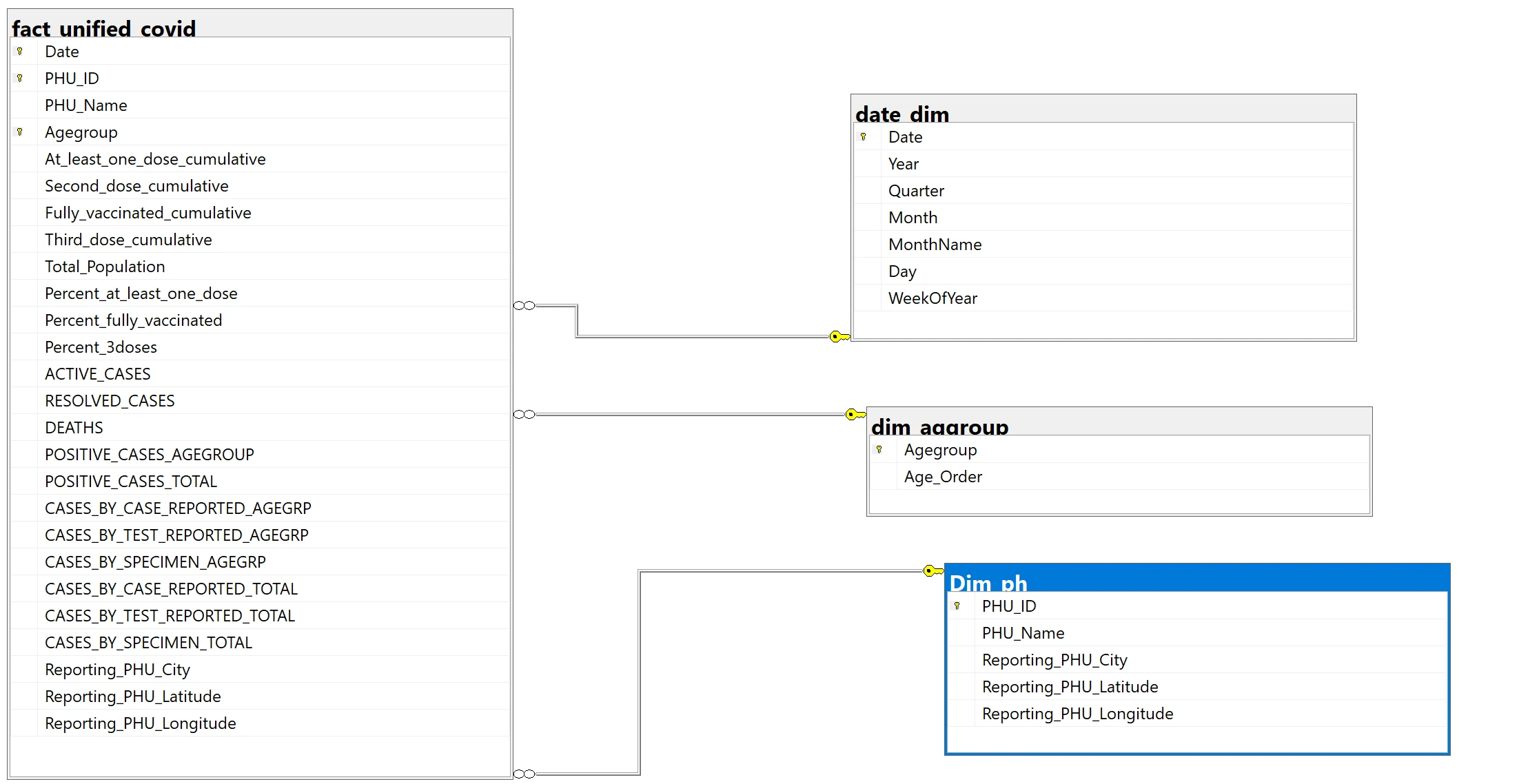Click the infinity endpoint of the Dim_ph relationship

click(524, 774)
